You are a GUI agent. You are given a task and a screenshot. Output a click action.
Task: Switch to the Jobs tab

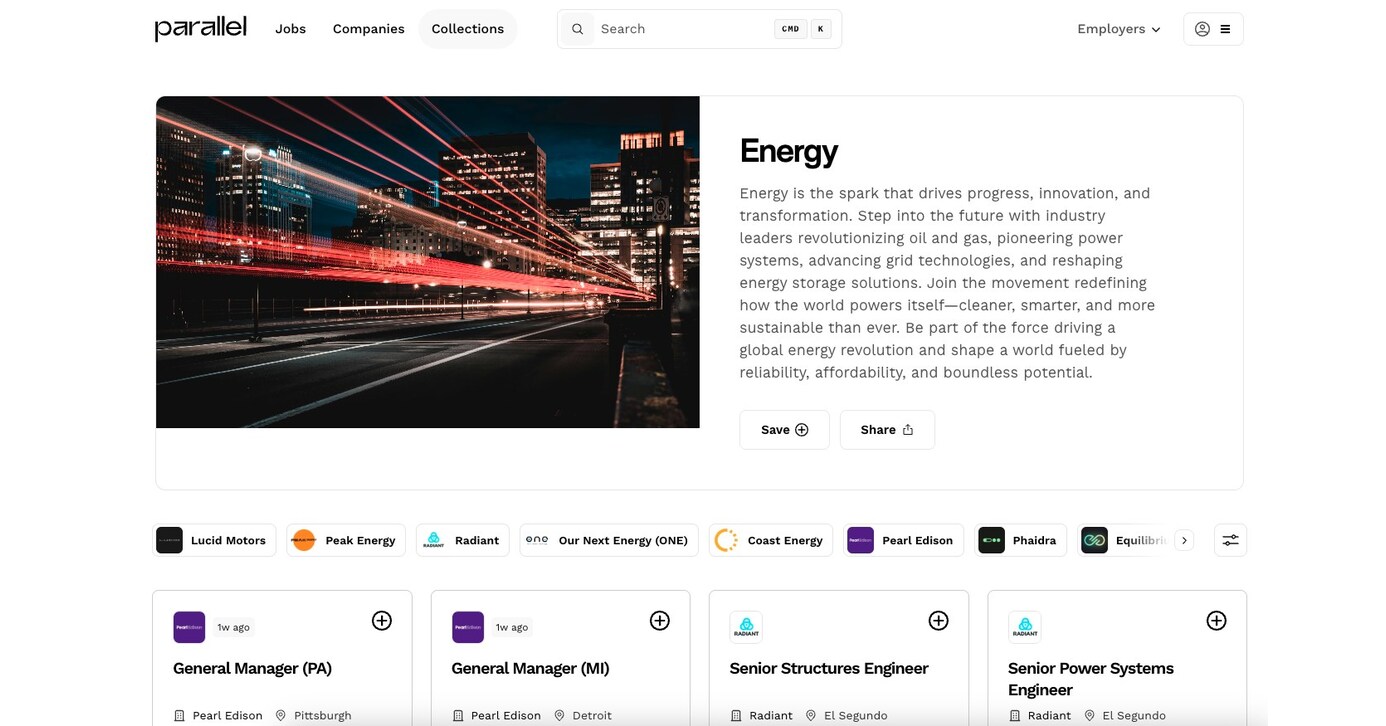[290, 28]
